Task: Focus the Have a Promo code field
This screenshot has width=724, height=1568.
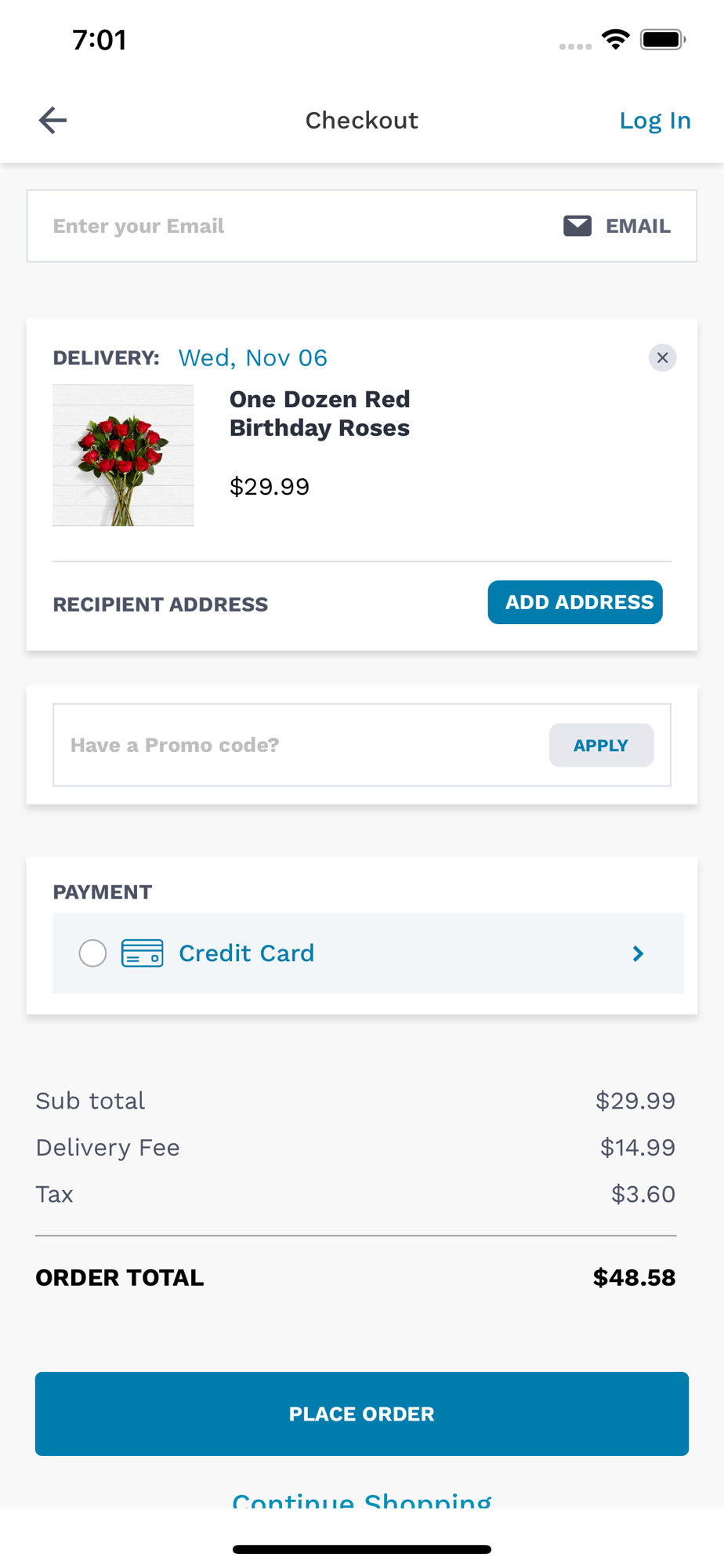Action: click(x=302, y=745)
